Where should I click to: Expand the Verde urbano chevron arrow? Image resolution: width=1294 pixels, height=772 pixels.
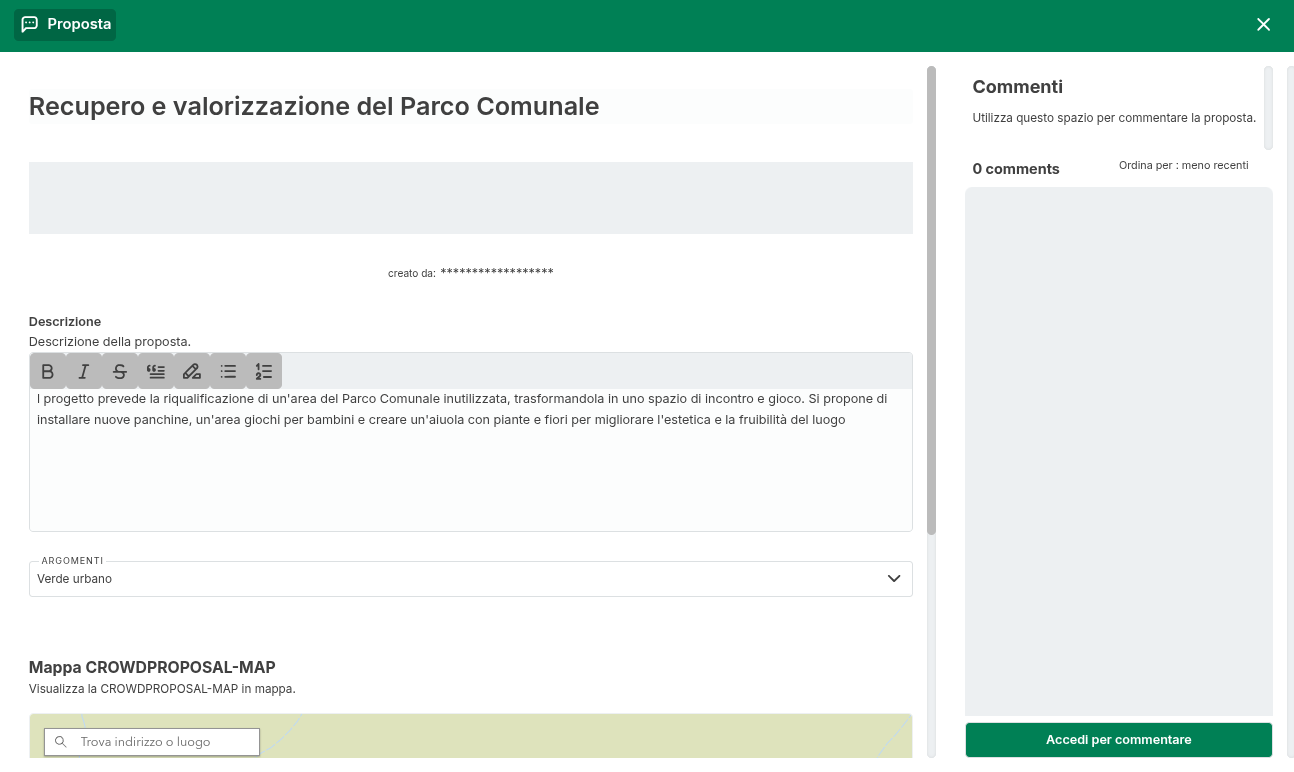894,579
